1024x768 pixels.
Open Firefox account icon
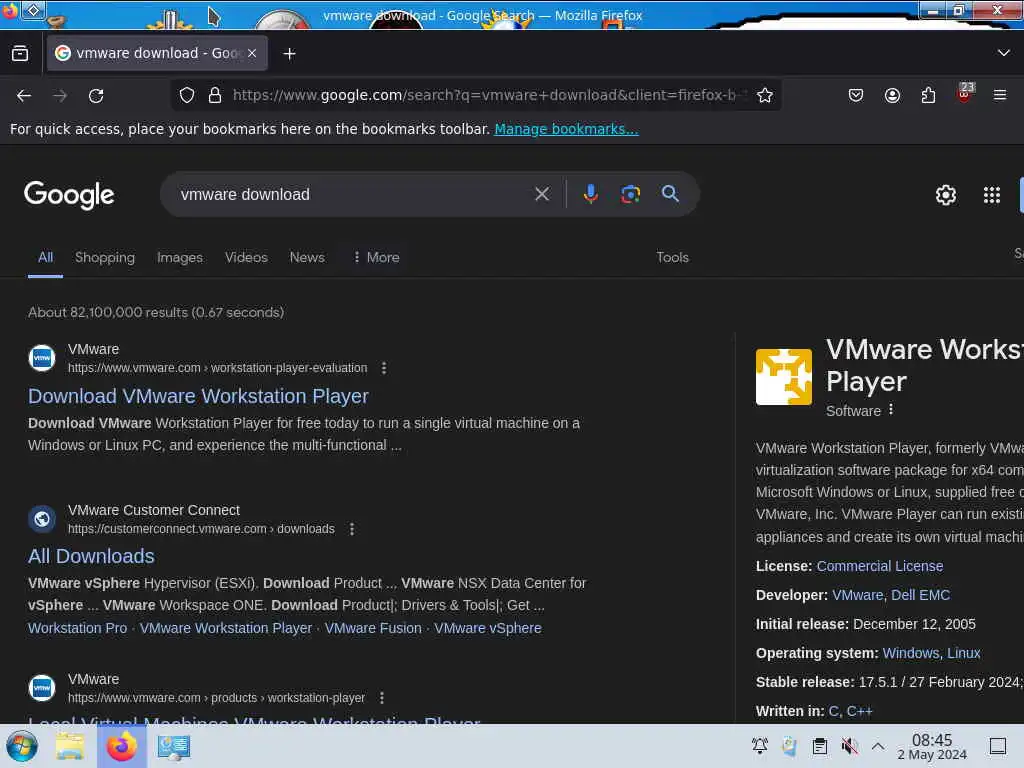(x=892, y=95)
